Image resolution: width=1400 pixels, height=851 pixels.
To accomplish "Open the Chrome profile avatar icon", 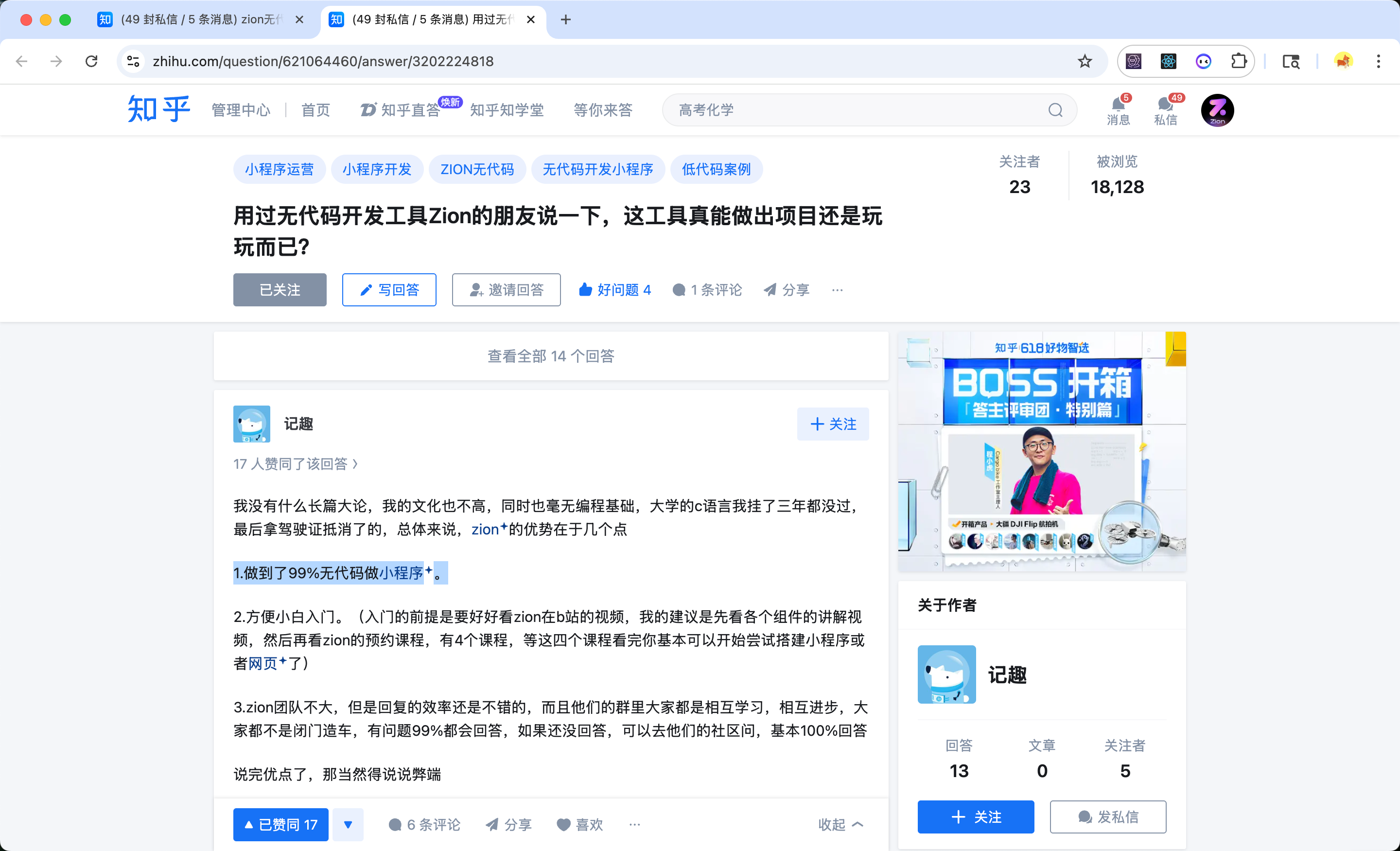I will tap(1343, 61).
